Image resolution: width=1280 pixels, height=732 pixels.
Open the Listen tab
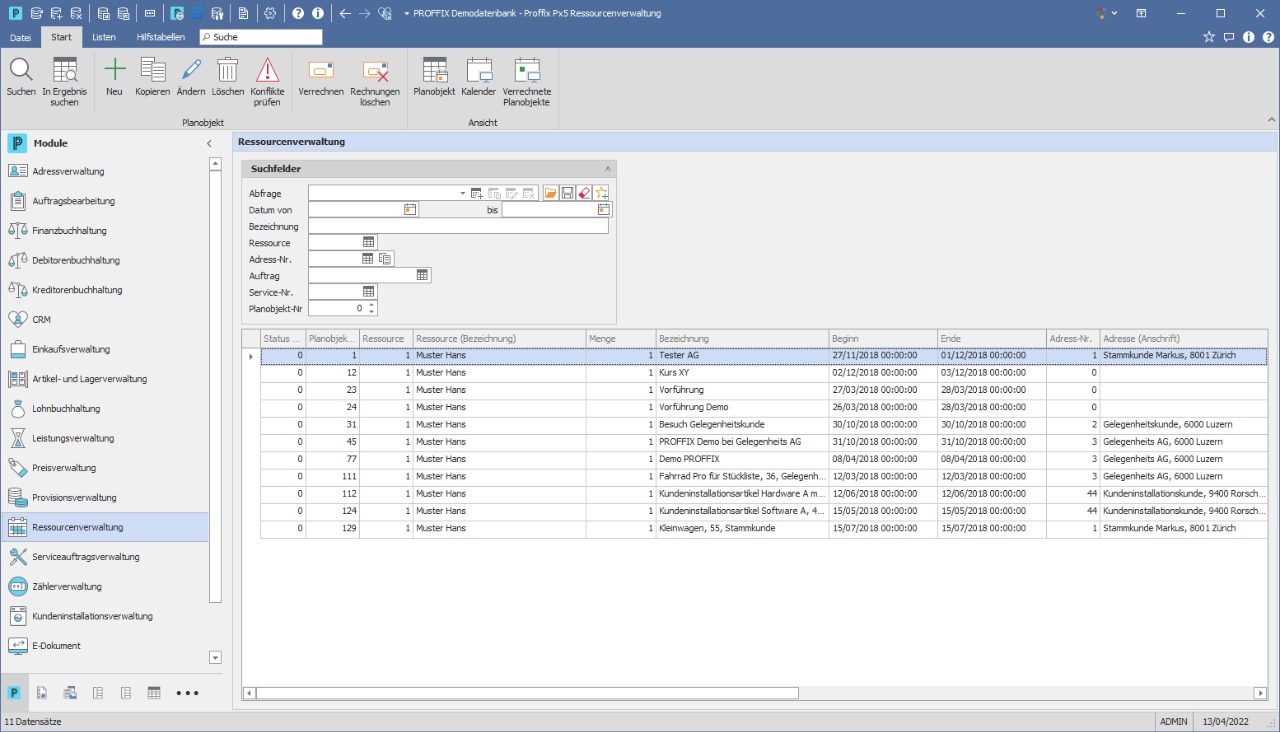click(x=104, y=37)
